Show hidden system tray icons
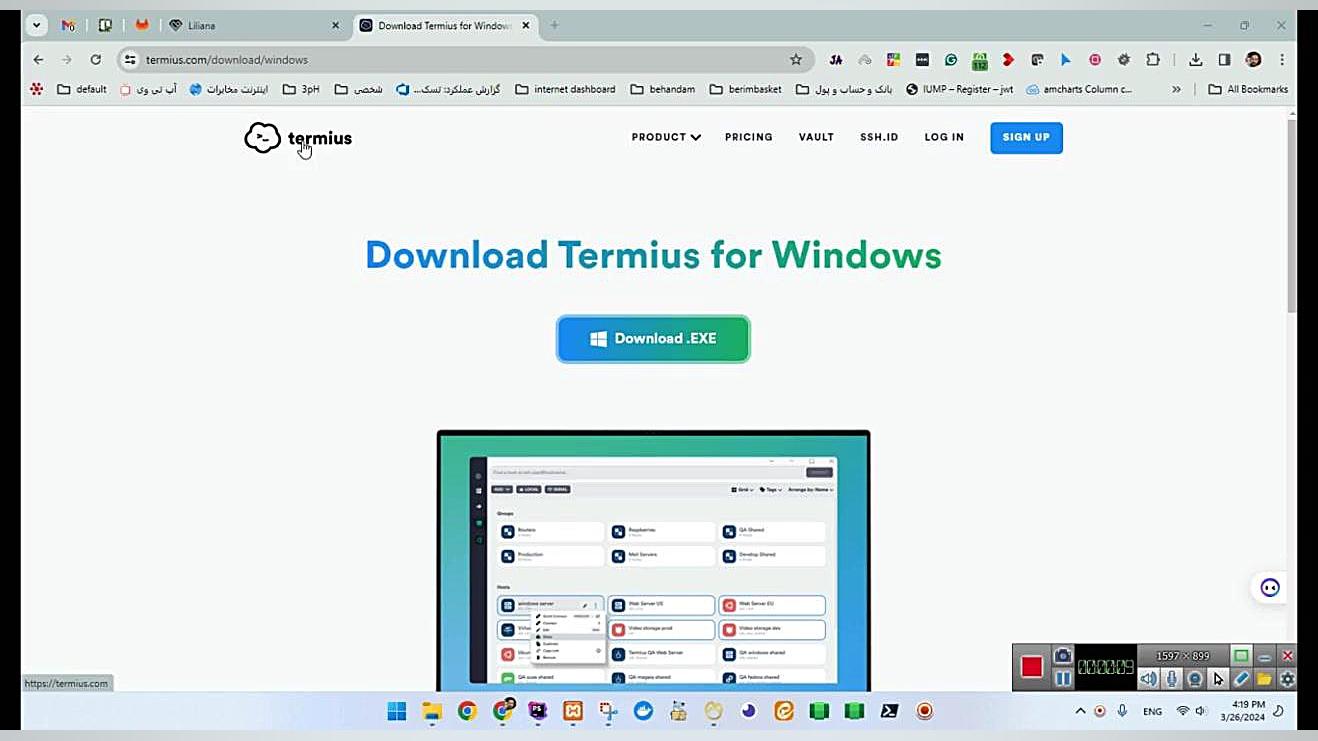Image resolution: width=1318 pixels, height=741 pixels. (1080, 711)
